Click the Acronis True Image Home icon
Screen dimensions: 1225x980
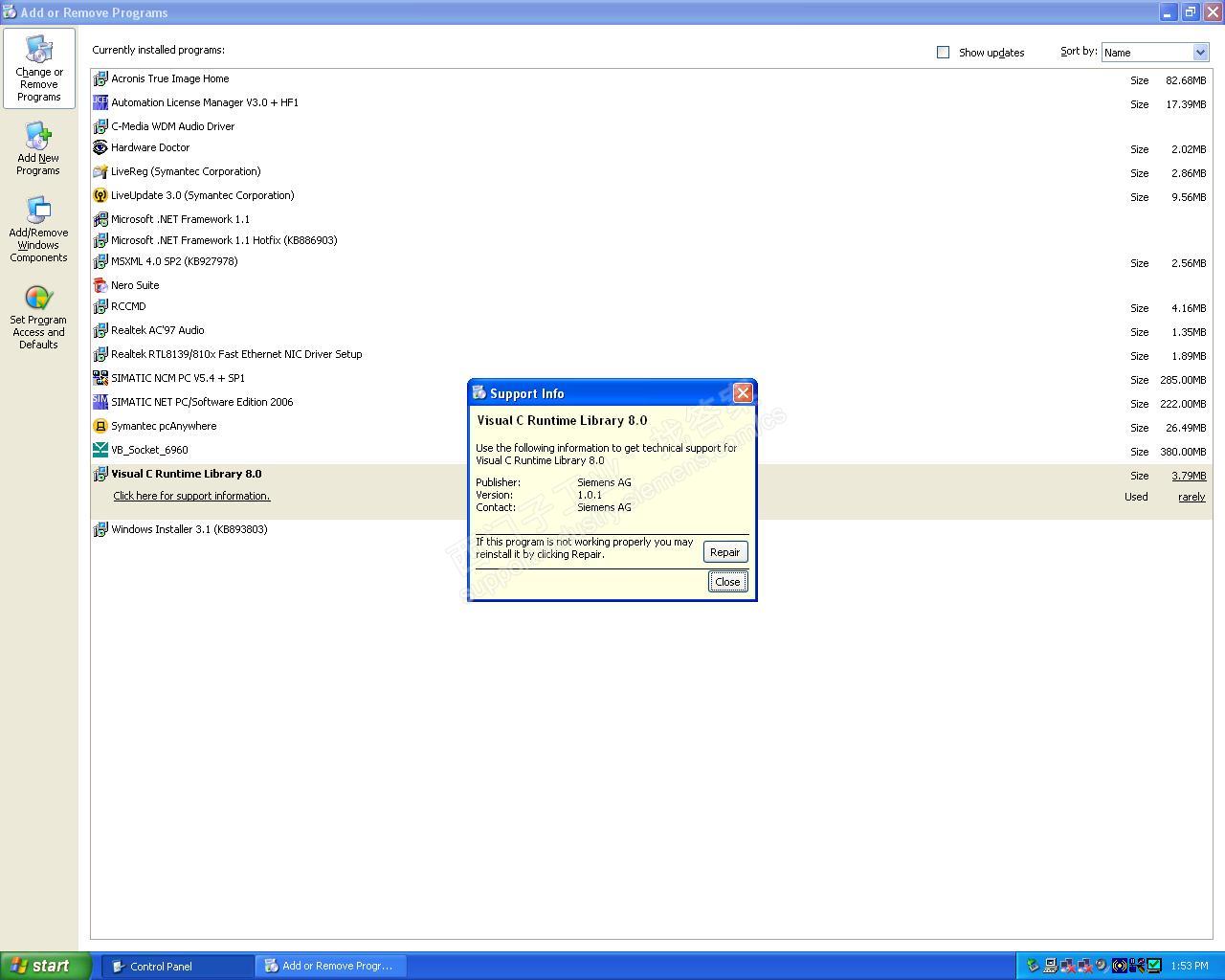point(100,79)
